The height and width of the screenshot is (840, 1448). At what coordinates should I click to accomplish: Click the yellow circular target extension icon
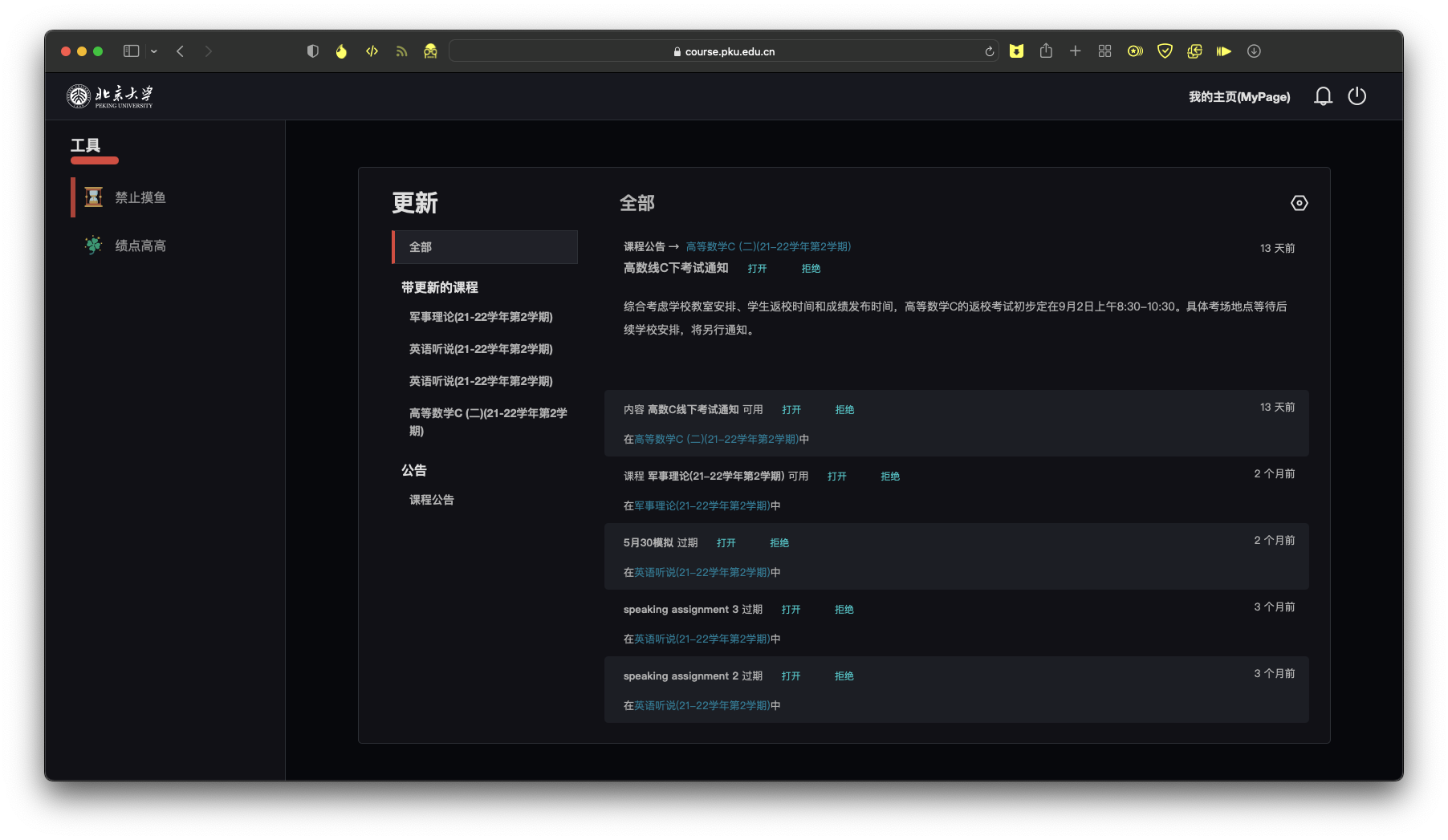coord(1135,51)
